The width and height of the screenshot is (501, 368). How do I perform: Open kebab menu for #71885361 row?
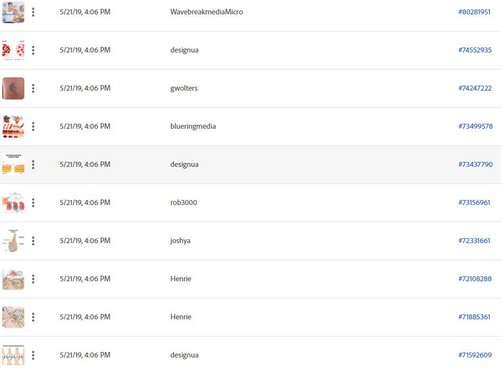click(33, 317)
